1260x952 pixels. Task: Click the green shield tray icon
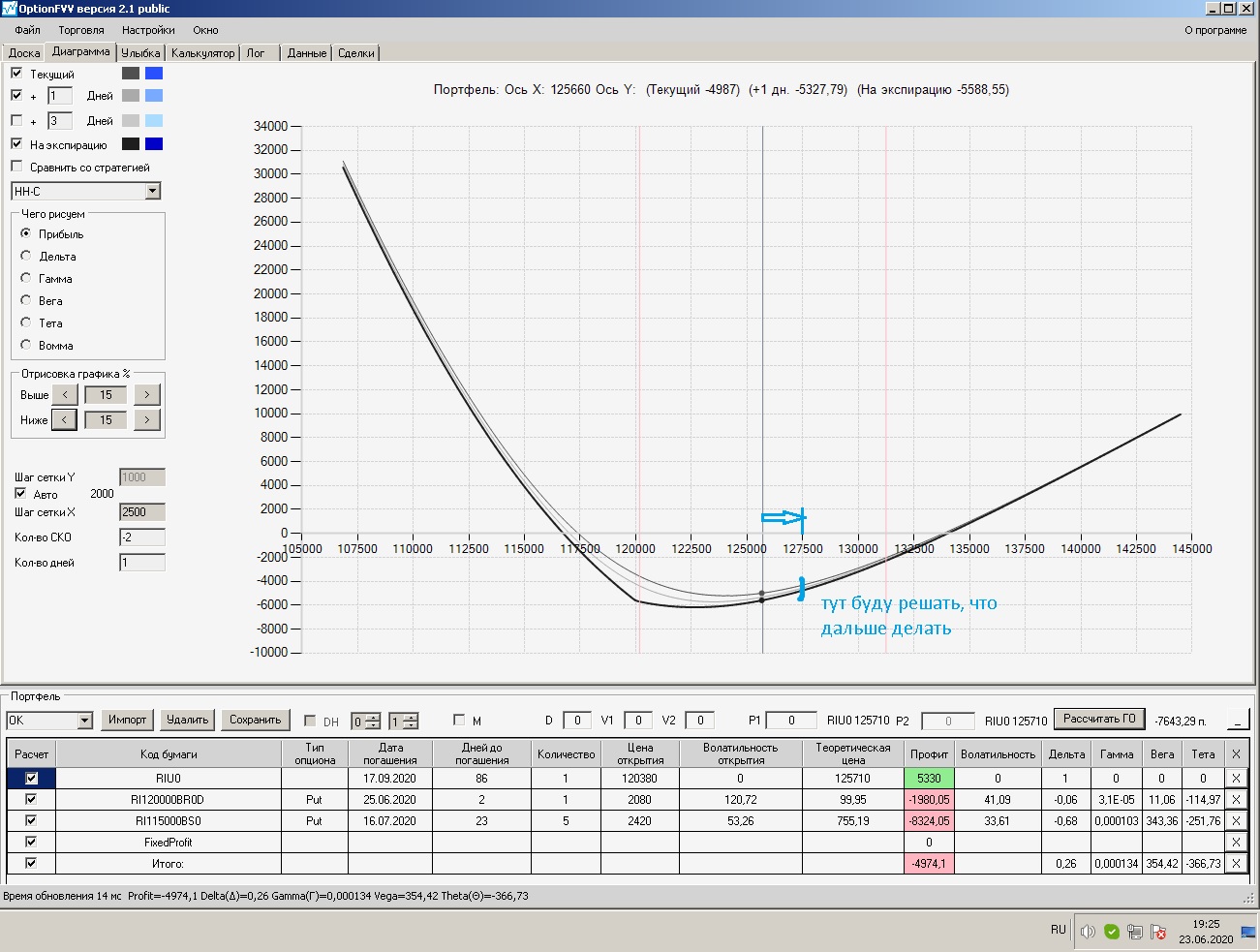pyautogui.click(x=1112, y=931)
